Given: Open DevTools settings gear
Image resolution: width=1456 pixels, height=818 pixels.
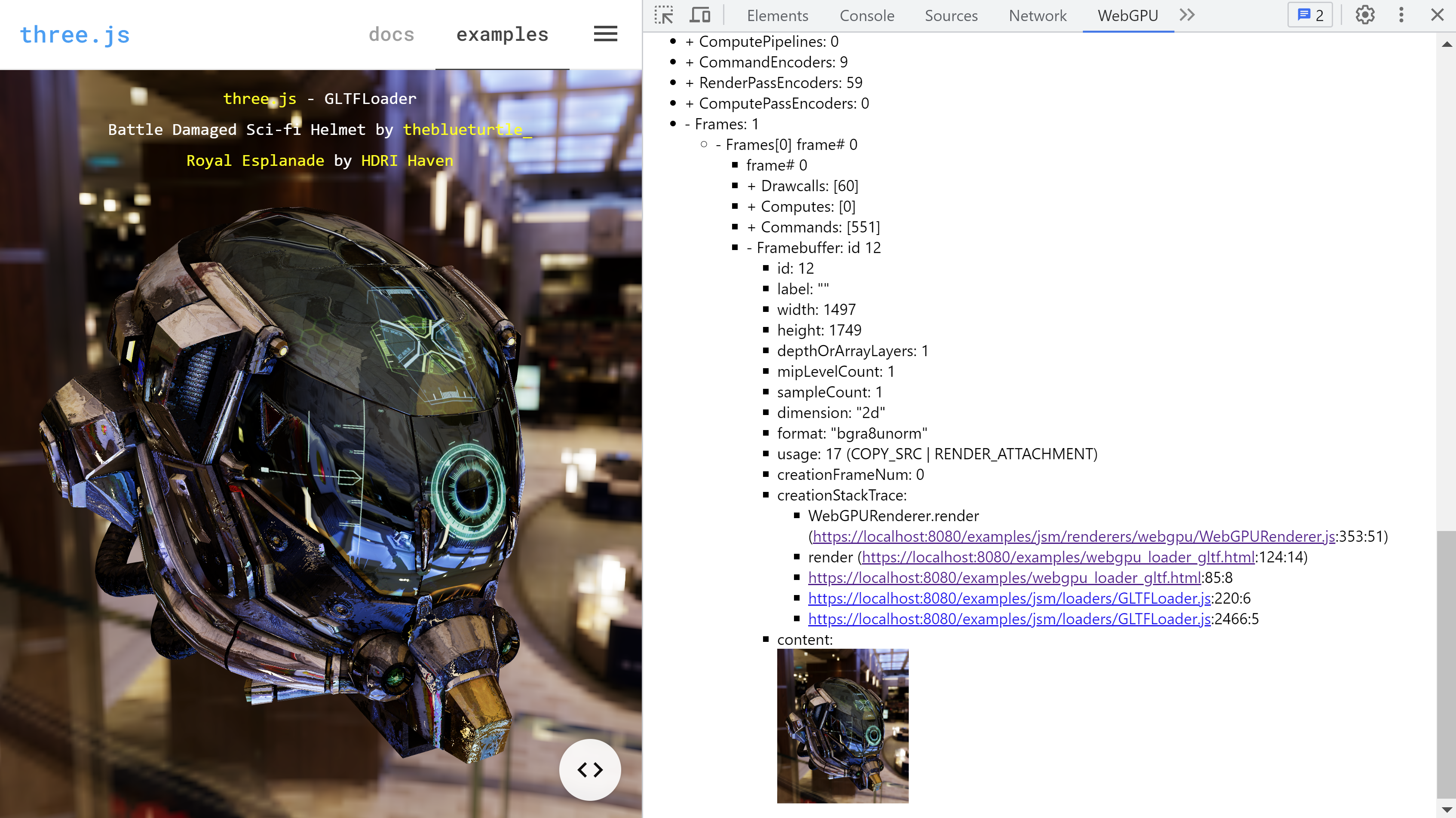Looking at the screenshot, I should (x=1364, y=15).
